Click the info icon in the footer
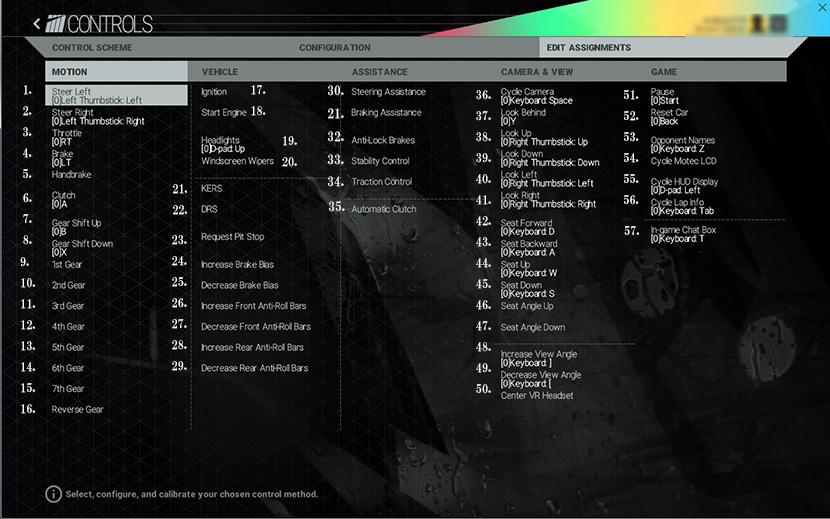 [53, 494]
